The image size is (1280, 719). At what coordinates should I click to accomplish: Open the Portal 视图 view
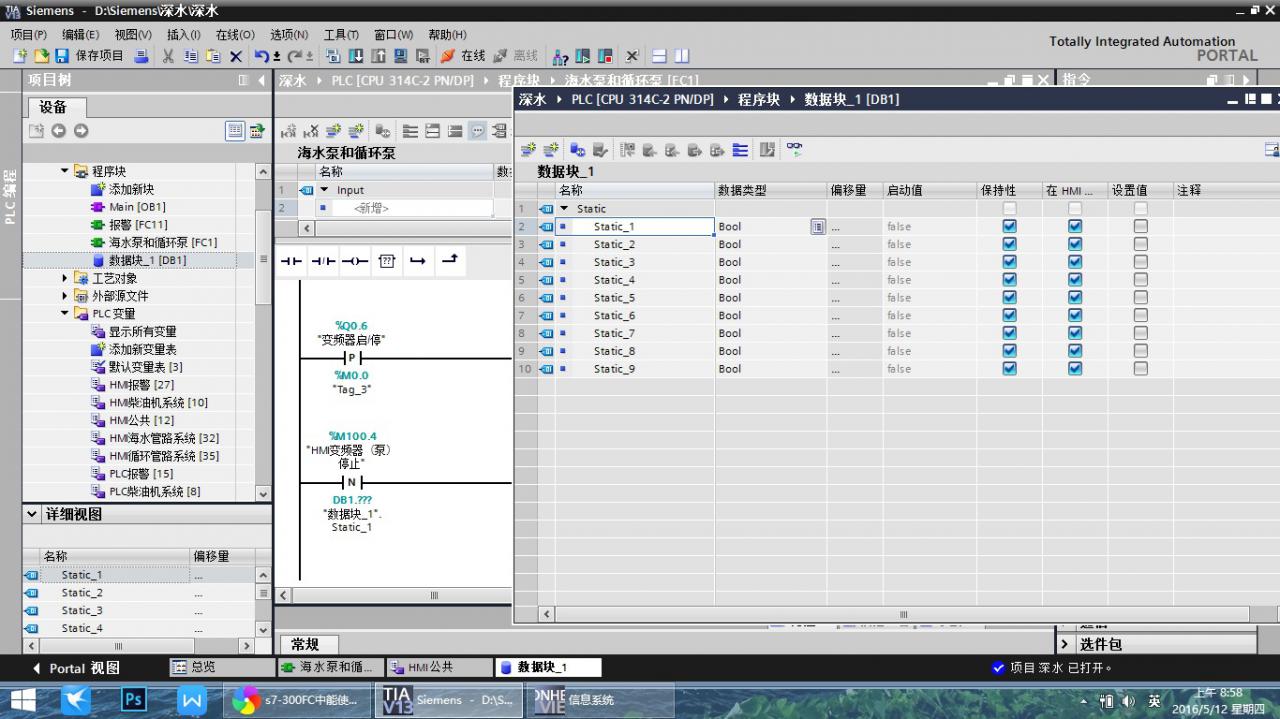pyautogui.click(x=76, y=668)
